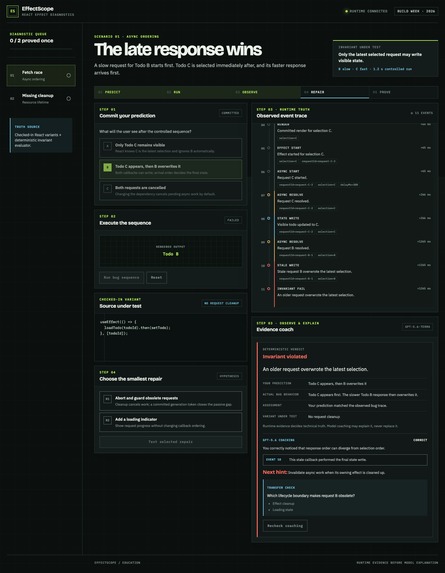Click the '0 / 2 proved once' counter
The width and height of the screenshot is (445, 573).
click(31, 41)
